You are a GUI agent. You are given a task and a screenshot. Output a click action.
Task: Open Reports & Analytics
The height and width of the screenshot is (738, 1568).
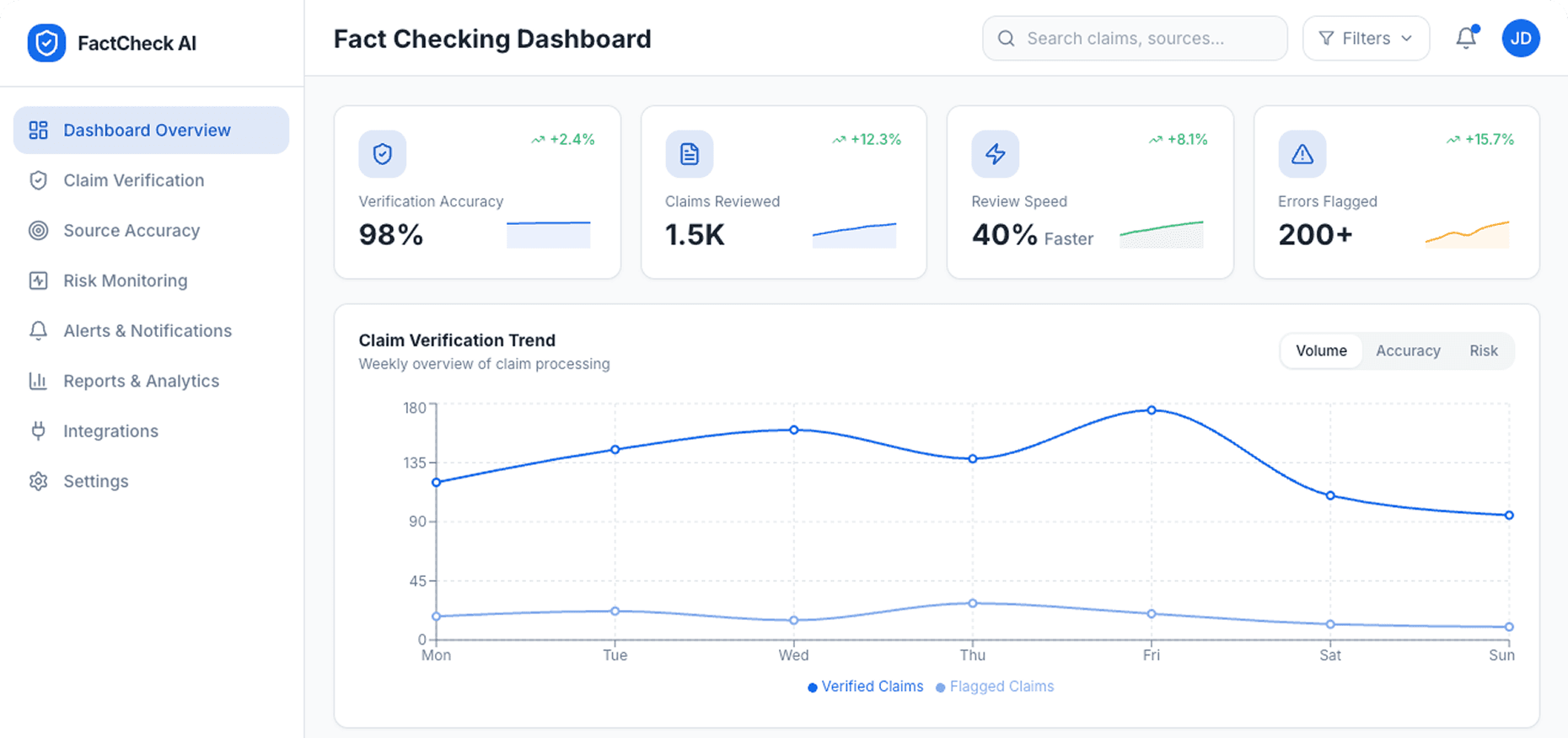point(152,381)
